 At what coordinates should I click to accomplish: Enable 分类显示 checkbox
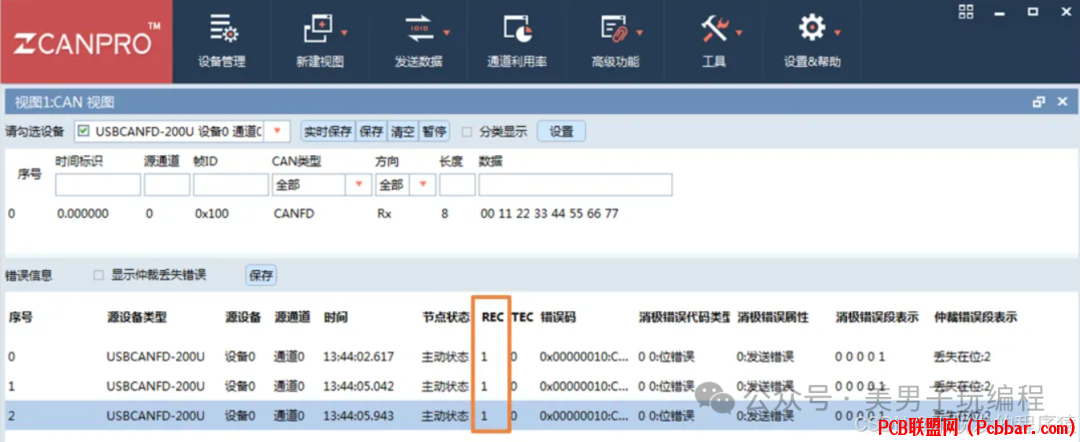(467, 131)
